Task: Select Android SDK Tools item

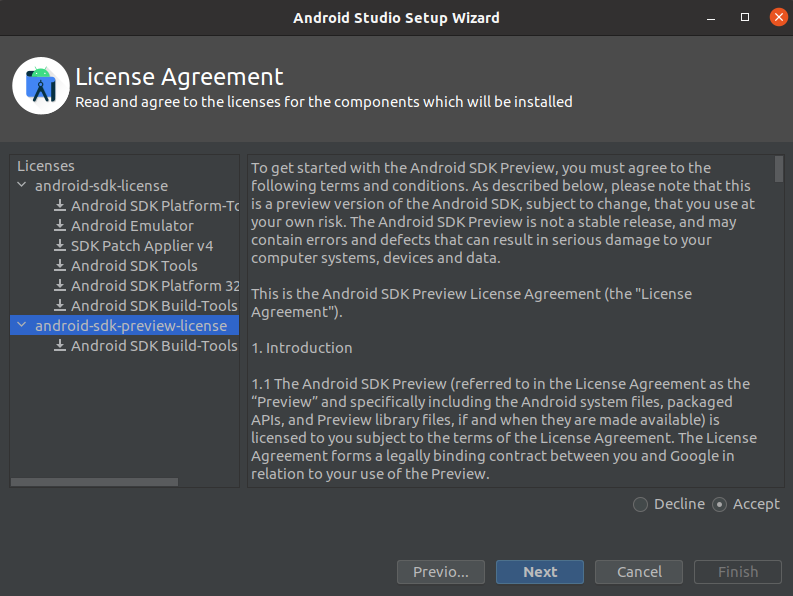Action: click(x=134, y=266)
